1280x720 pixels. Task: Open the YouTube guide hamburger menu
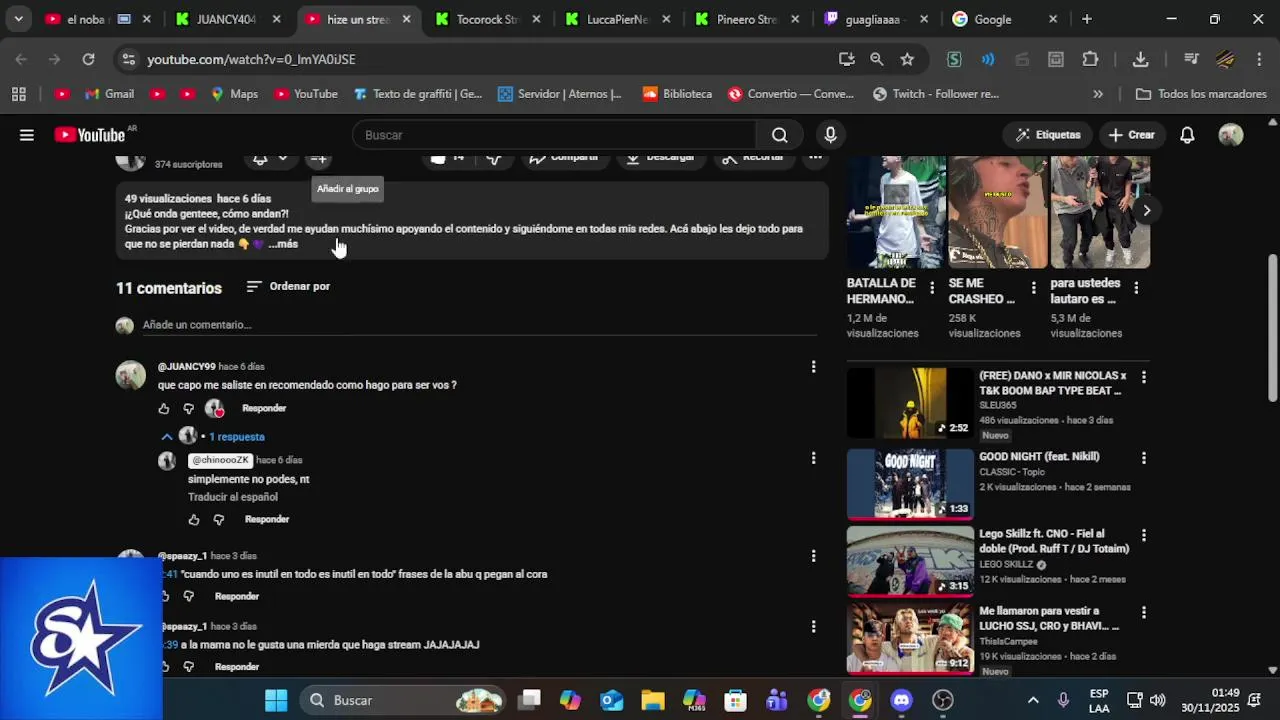click(x=27, y=135)
